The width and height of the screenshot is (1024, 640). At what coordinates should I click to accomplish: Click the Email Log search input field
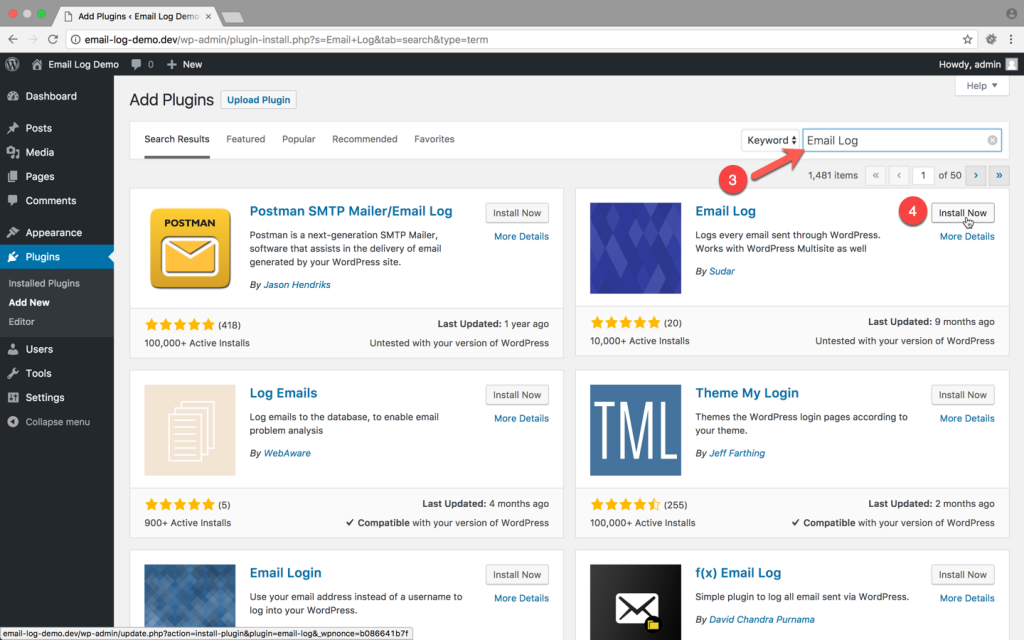click(902, 140)
